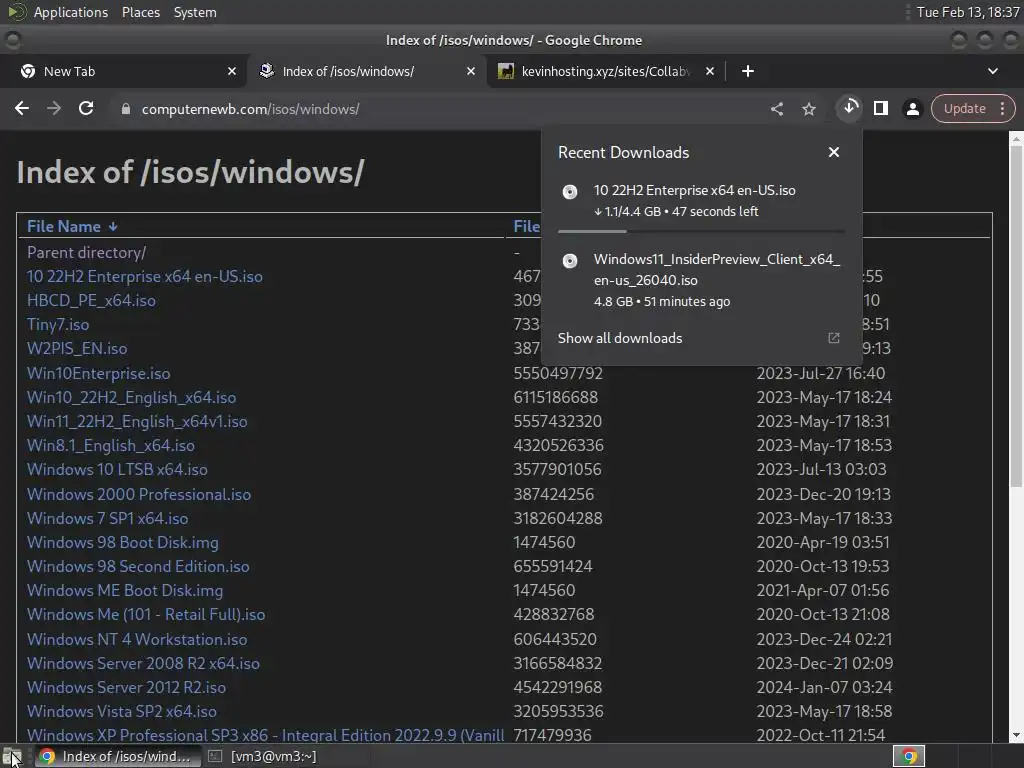
Task: Open the Chrome profile icon
Action: pyautogui.click(x=912, y=109)
